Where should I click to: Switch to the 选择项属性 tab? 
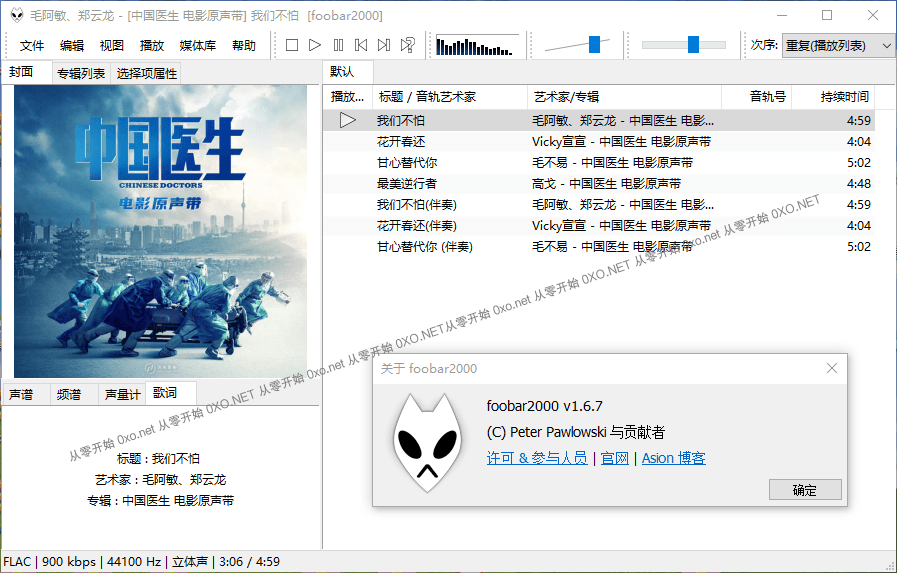tap(146, 73)
